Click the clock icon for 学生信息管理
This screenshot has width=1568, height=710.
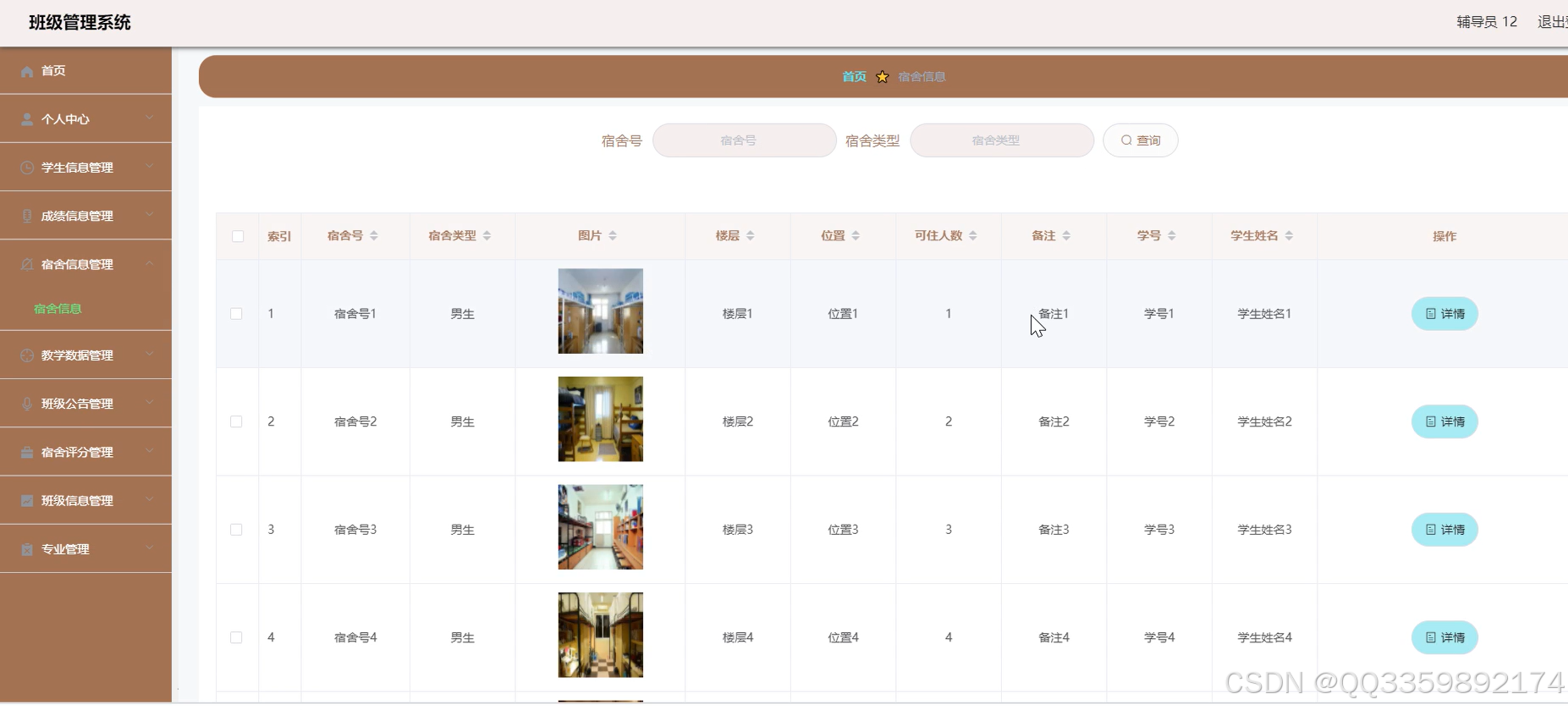tap(27, 168)
